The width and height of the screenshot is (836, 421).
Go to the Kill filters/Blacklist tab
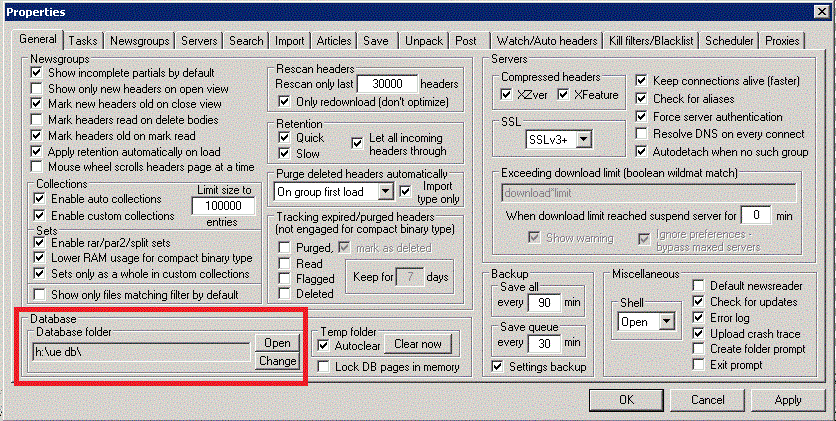[x=651, y=41]
